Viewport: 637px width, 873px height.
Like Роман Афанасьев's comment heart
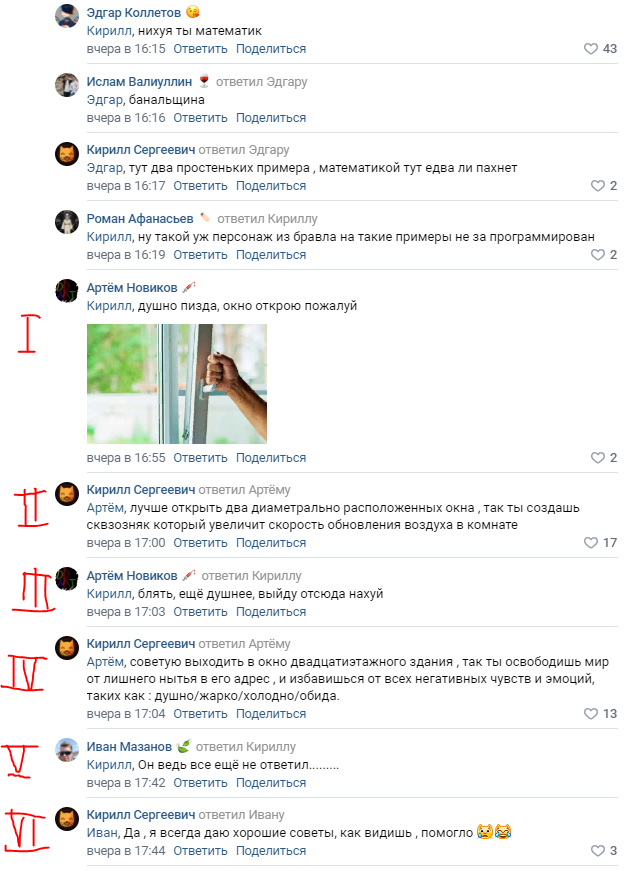pyautogui.click(x=597, y=254)
